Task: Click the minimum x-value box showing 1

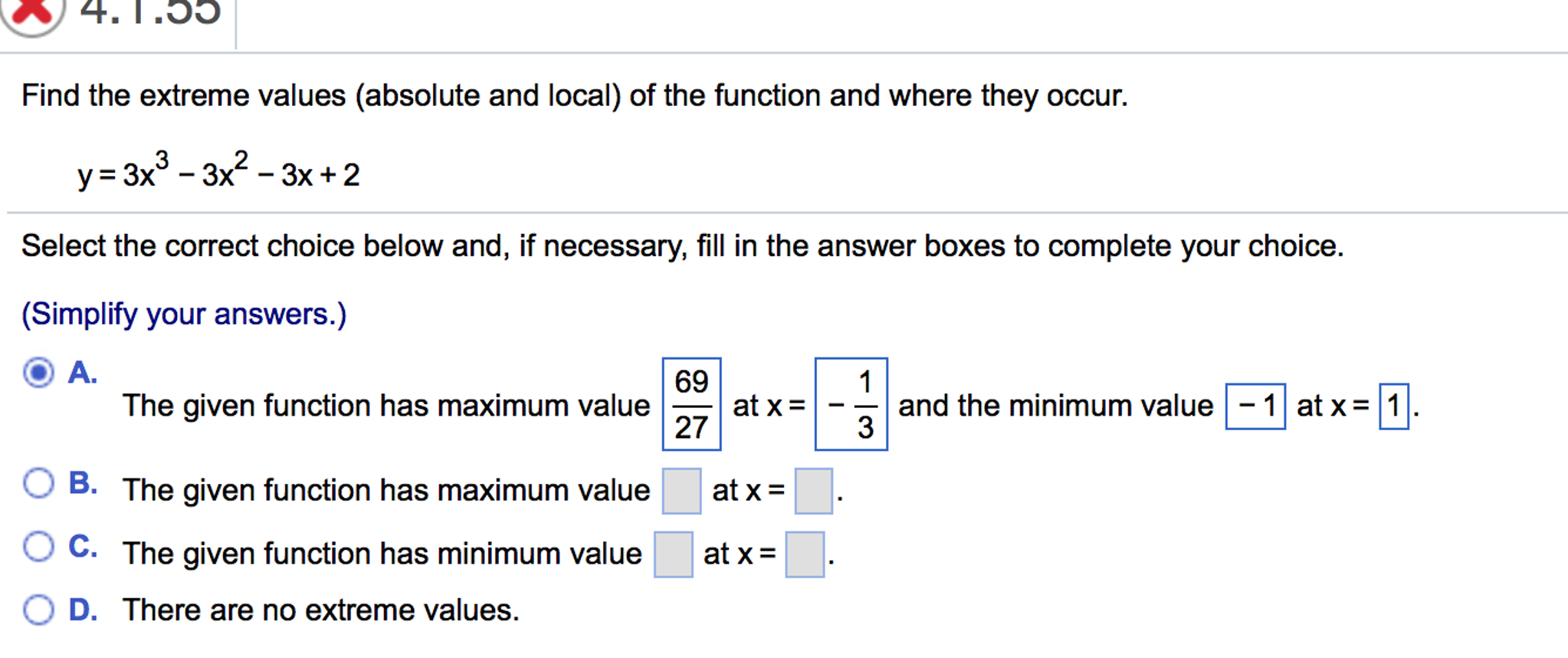Action: (1395, 406)
